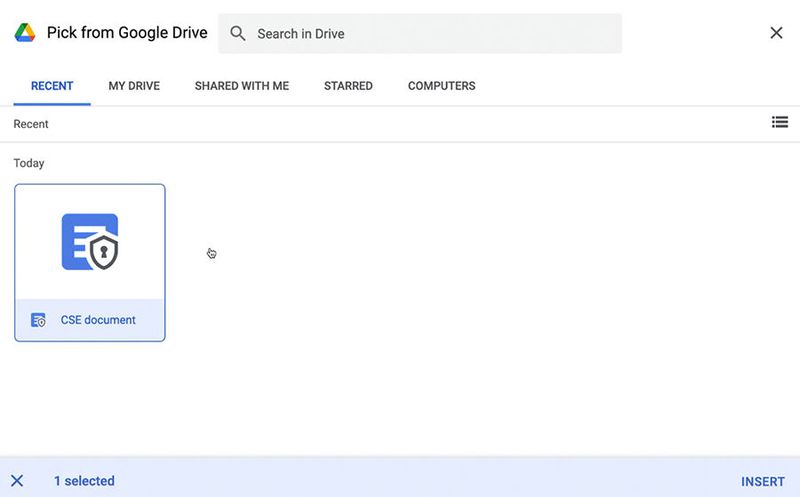Image resolution: width=800 pixels, height=497 pixels.
Task: Click the search magnifier icon
Action: pos(237,34)
